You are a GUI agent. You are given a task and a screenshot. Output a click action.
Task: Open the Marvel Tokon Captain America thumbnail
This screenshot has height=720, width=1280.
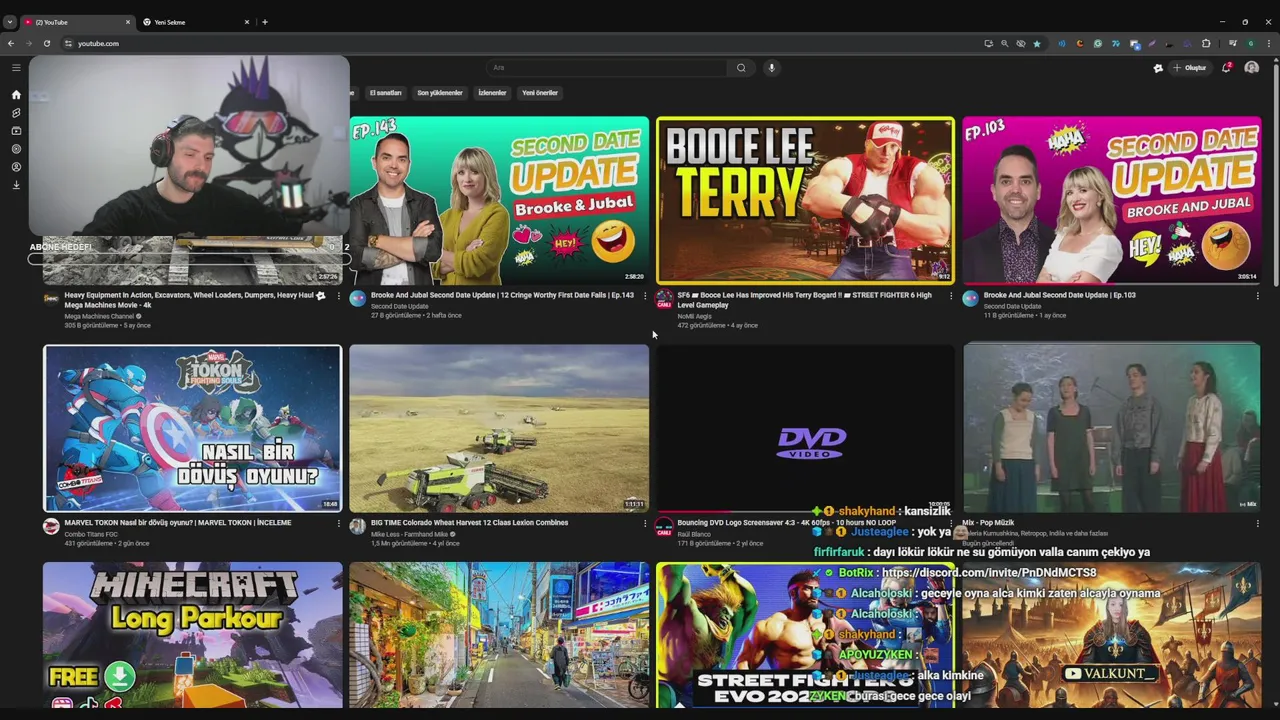click(x=192, y=428)
